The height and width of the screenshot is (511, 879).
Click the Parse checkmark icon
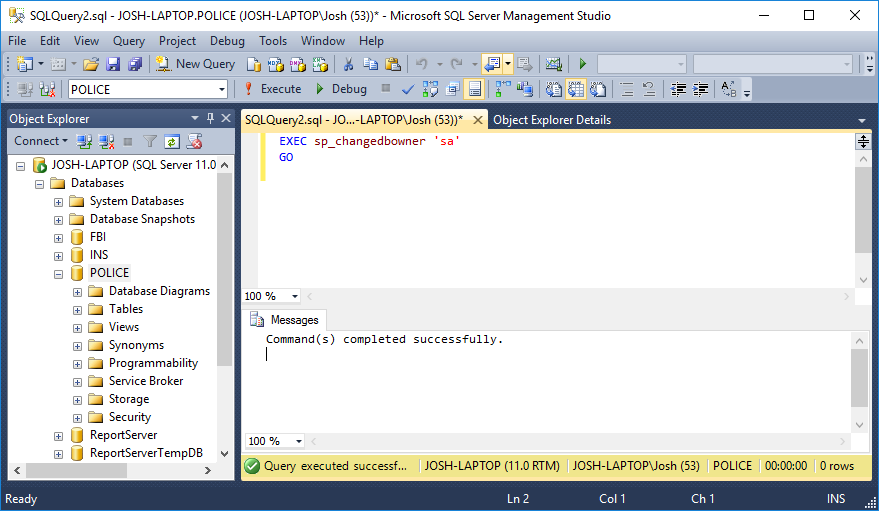coord(408,89)
